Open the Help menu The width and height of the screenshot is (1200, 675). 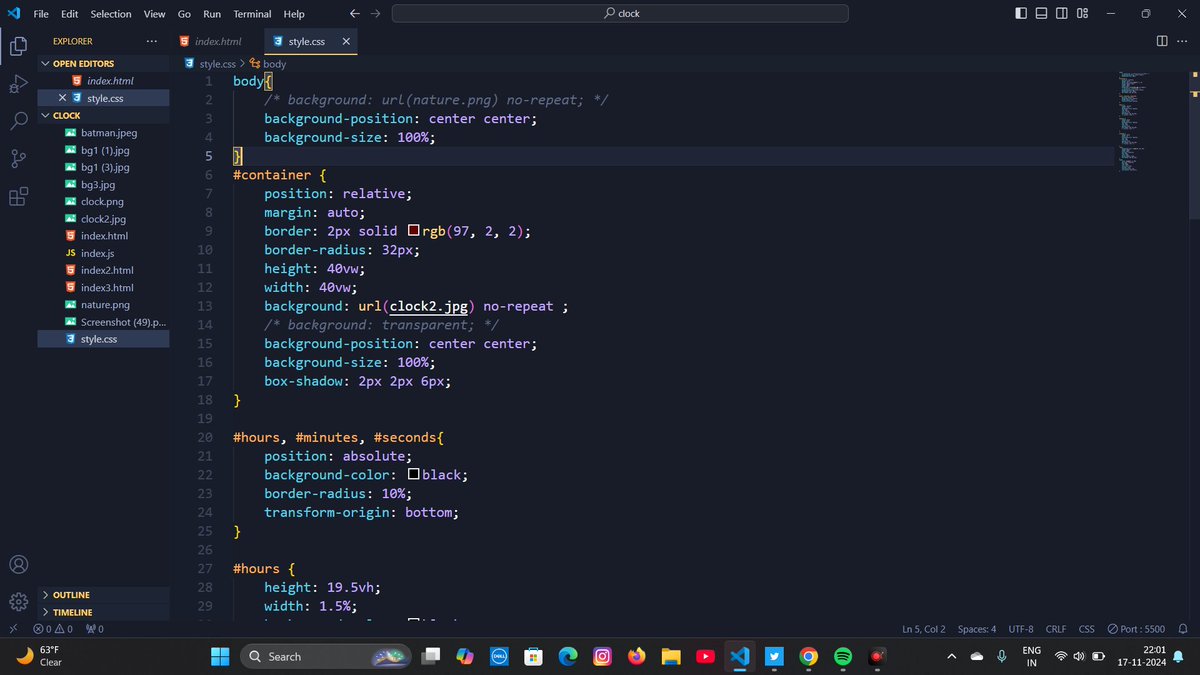pos(294,14)
